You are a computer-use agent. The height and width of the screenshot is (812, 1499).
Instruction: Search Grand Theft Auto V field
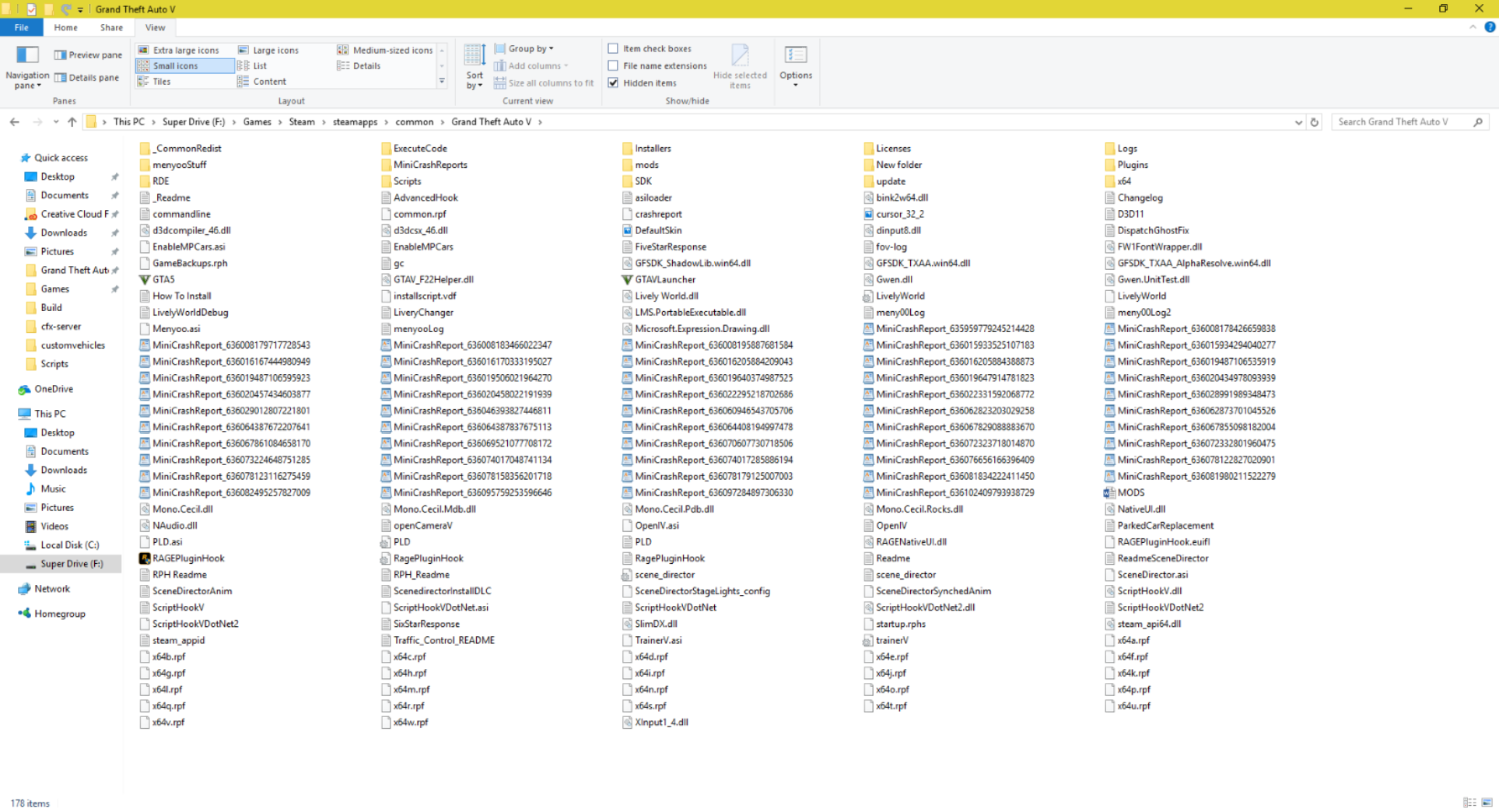(x=1408, y=122)
